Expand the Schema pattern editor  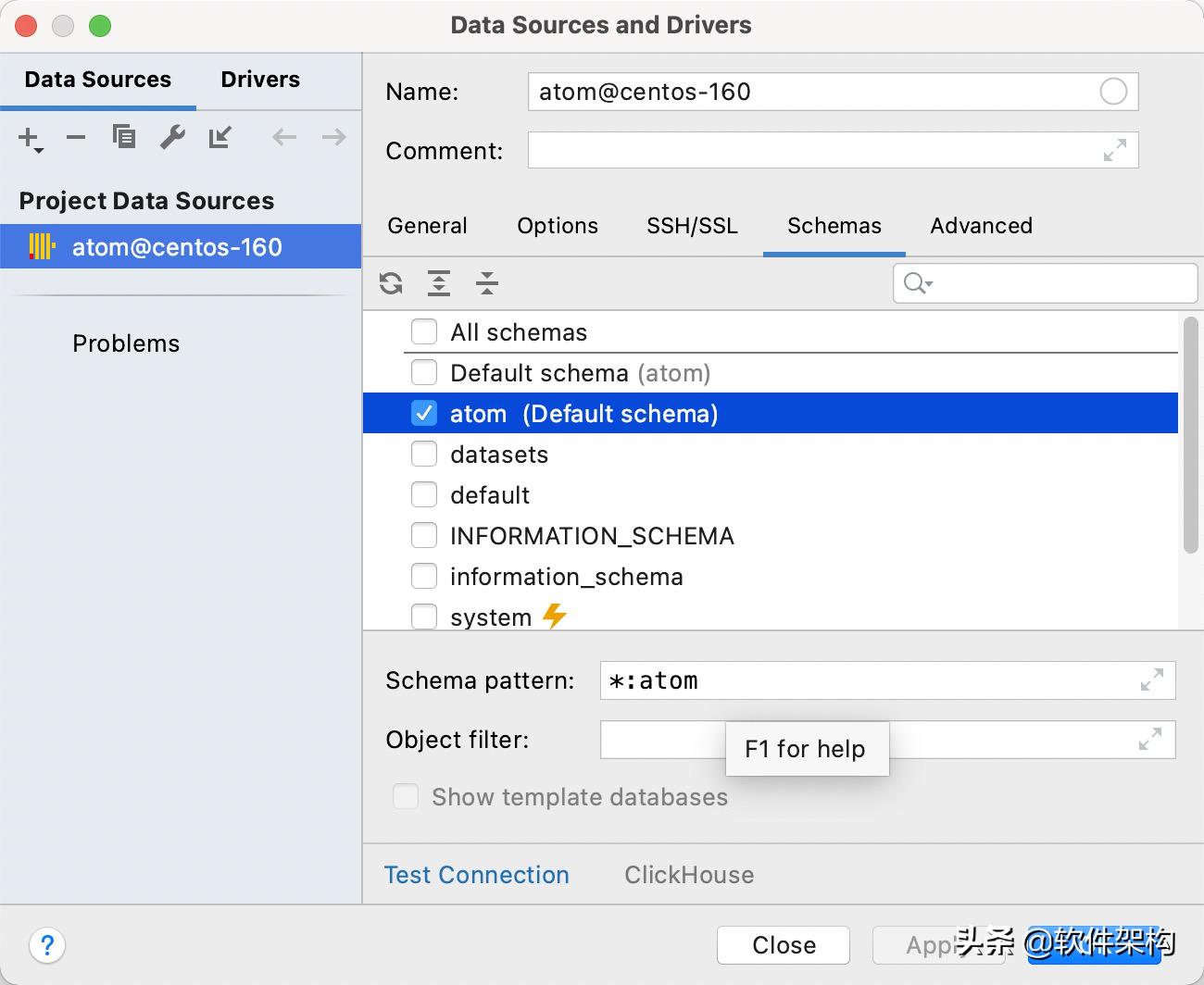tap(1151, 680)
